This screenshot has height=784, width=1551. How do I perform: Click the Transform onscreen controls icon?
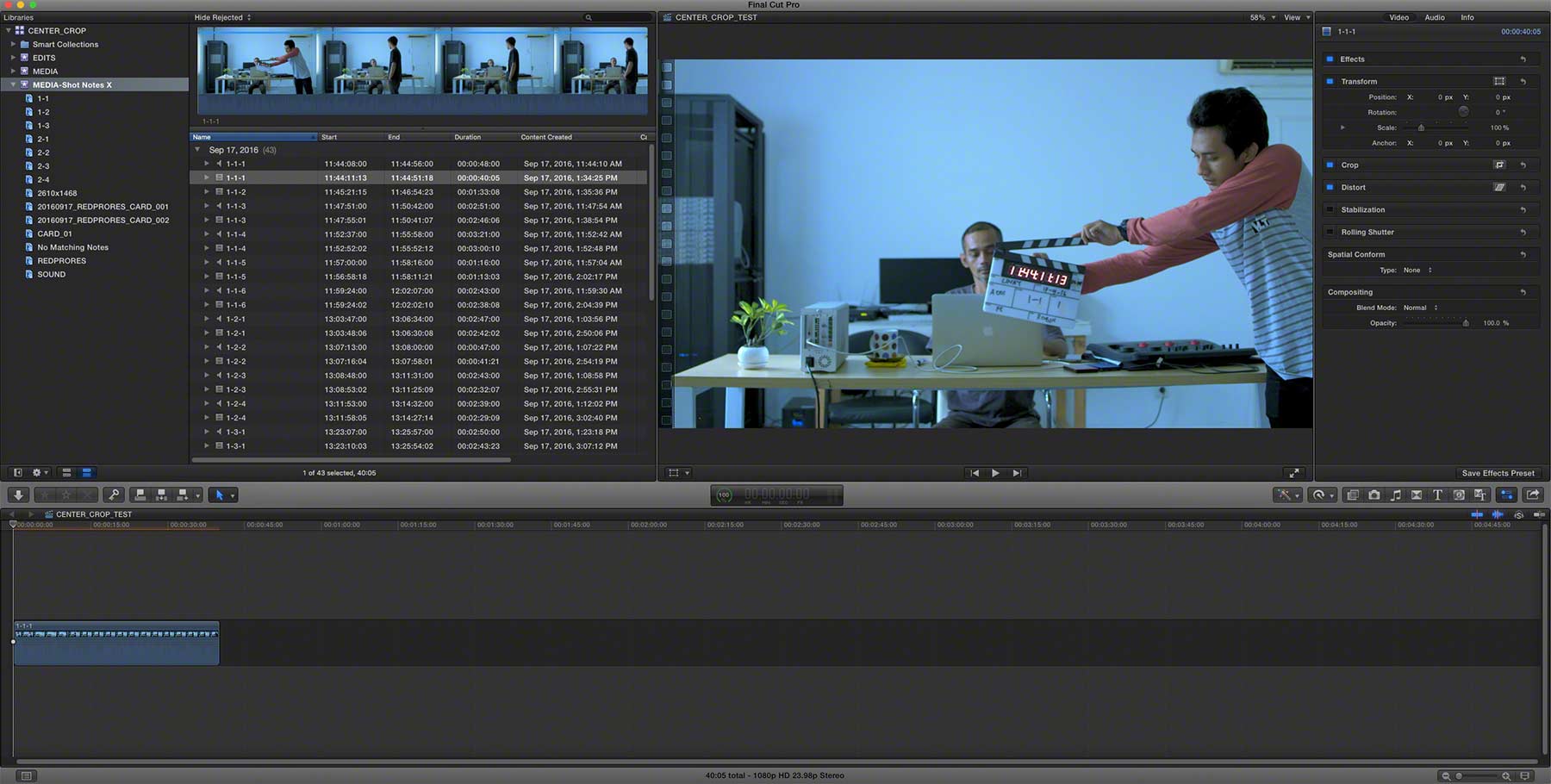pos(1499,81)
